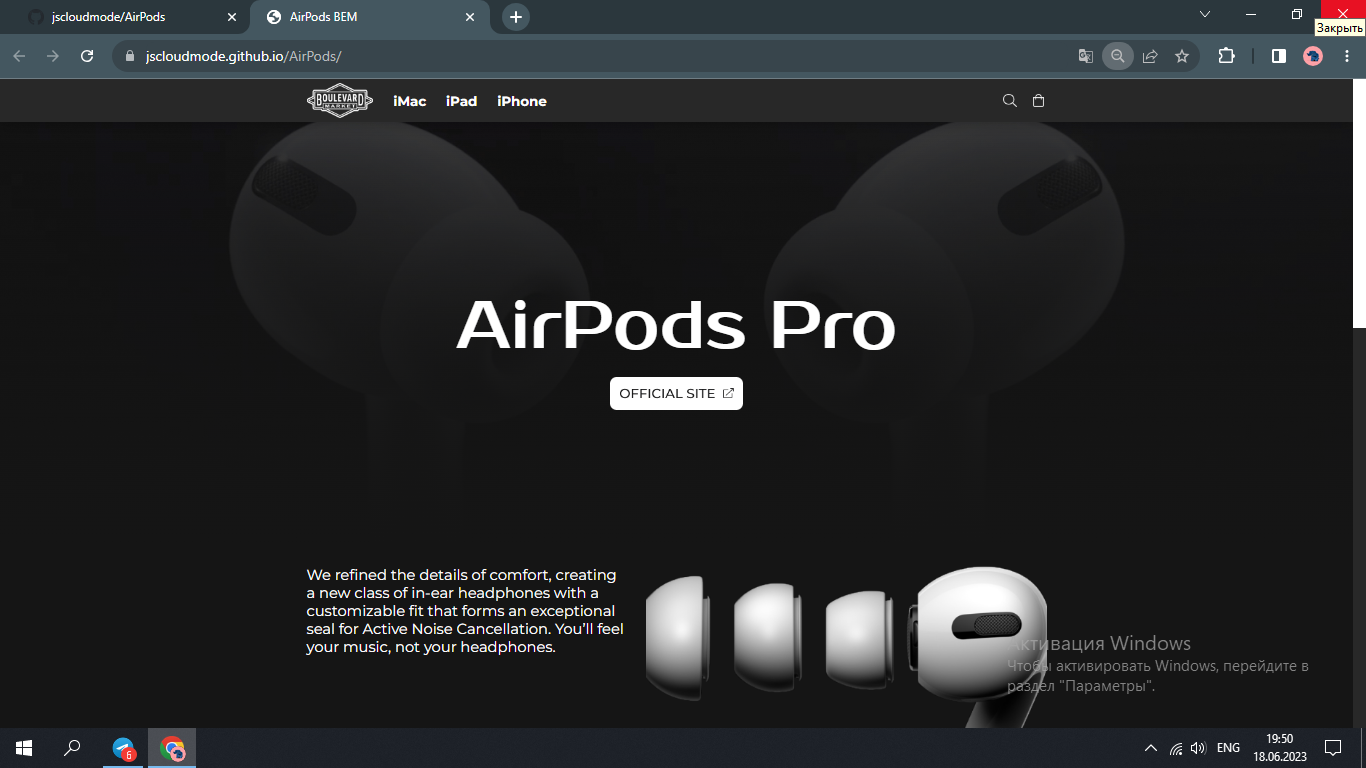Click the AirPods Pro heading
This screenshot has height=768, width=1366.
click(x=676, y=324)
